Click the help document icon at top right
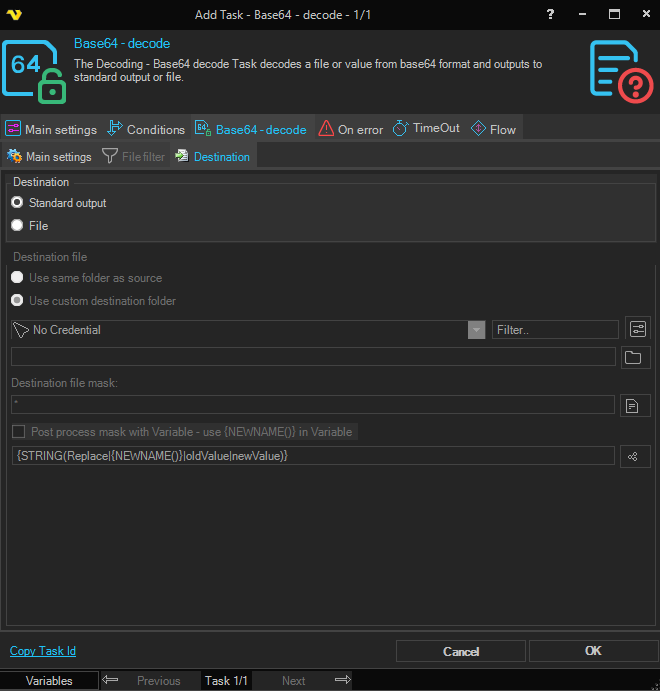 tap(620, 71)
